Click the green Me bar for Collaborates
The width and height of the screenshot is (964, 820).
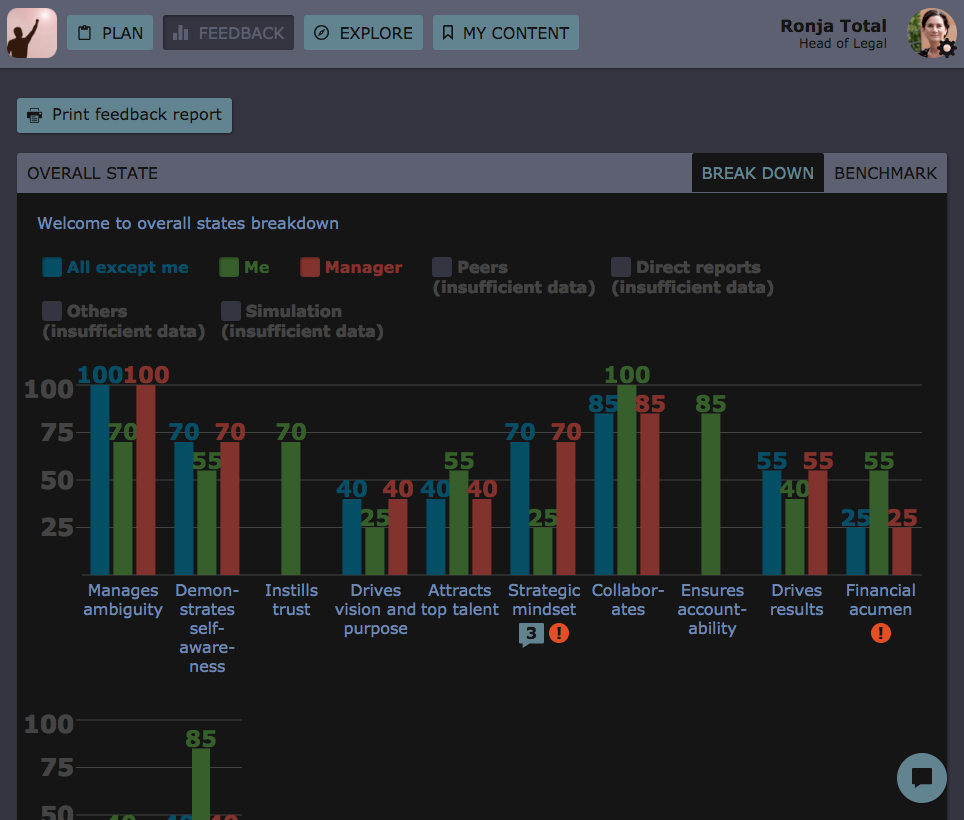[626, 480]
